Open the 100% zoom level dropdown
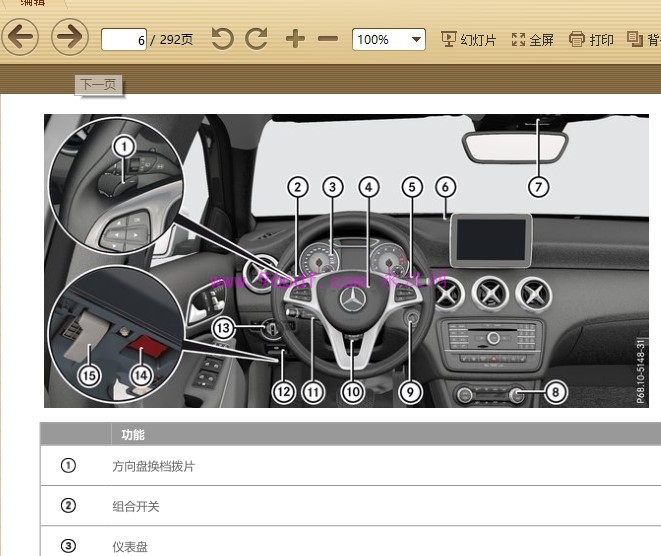661x556 pixels. tap(388, 39)
